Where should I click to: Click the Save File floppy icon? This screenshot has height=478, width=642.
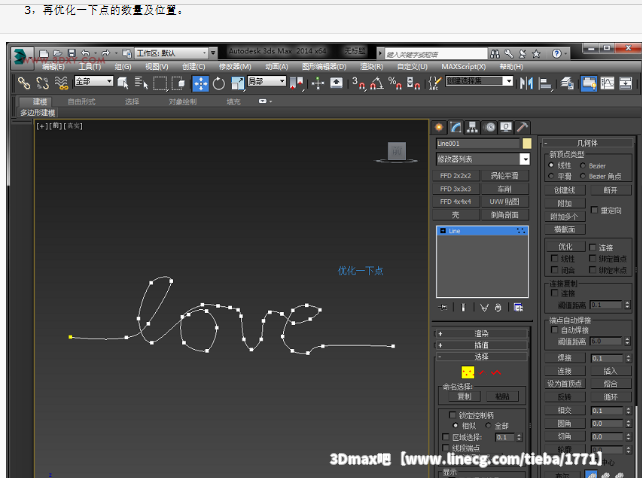click(72, 53)
